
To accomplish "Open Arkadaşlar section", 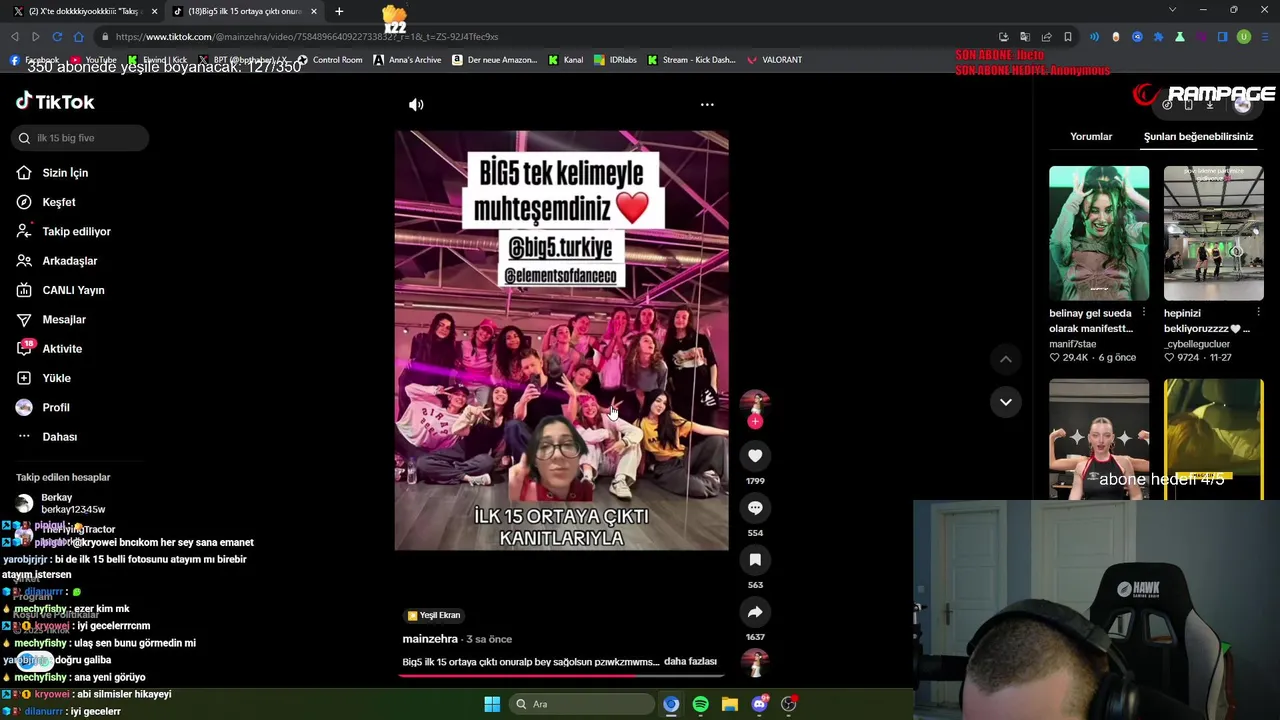I will coord(70,261).
